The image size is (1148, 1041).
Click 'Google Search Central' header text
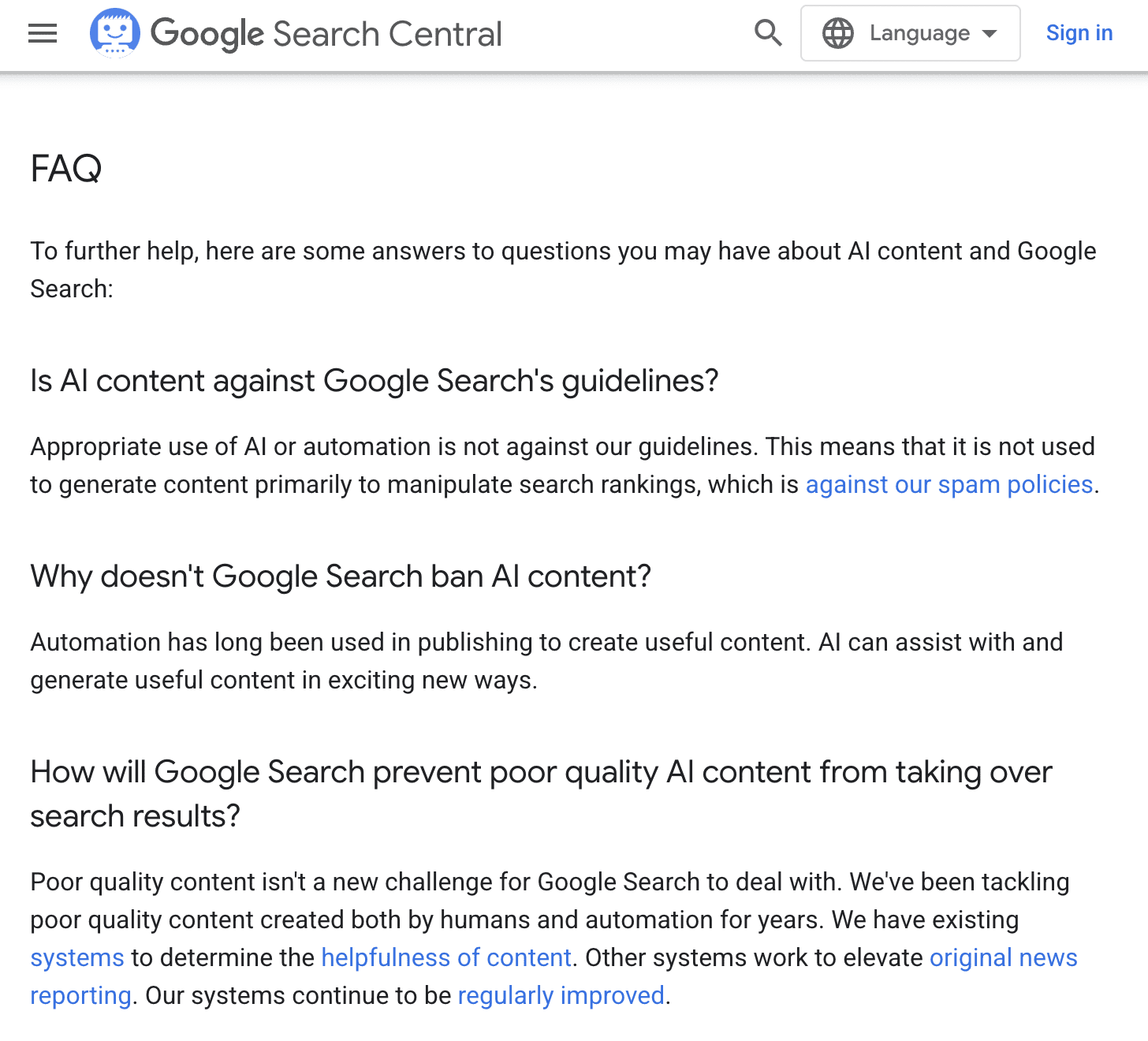[x=326, y=33]
